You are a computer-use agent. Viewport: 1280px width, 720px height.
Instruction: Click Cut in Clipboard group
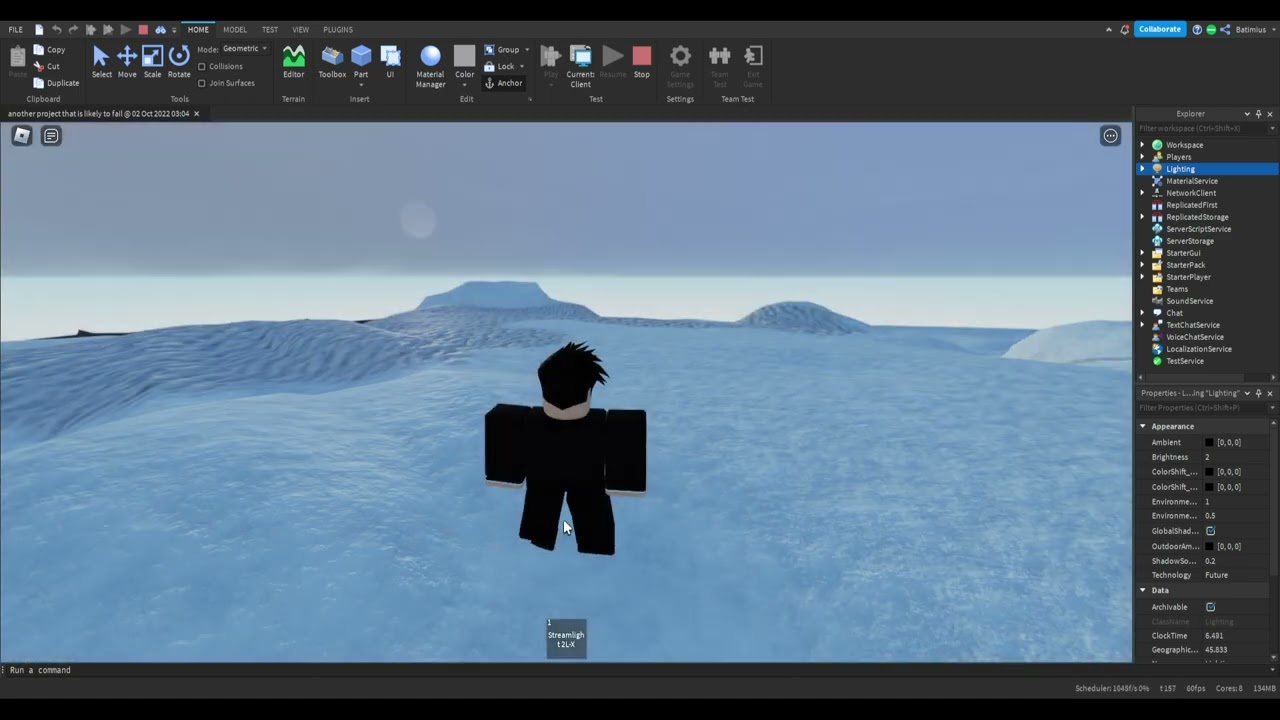coord(46,66)
